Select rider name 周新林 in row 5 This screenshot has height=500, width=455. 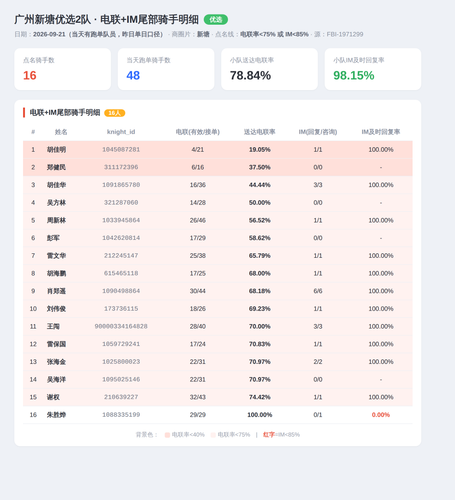point(56,220)
